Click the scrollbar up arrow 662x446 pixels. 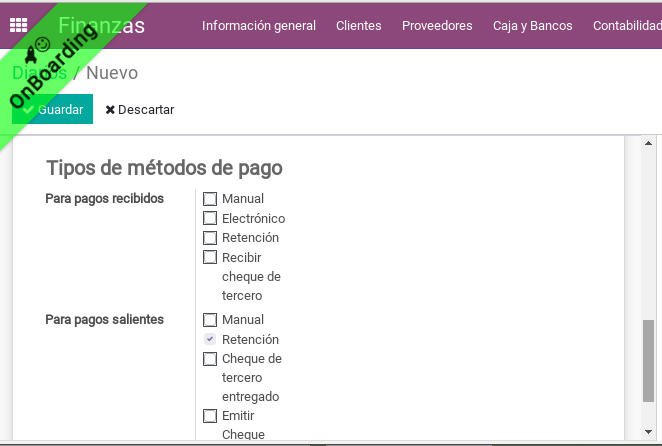pos(648,144)
